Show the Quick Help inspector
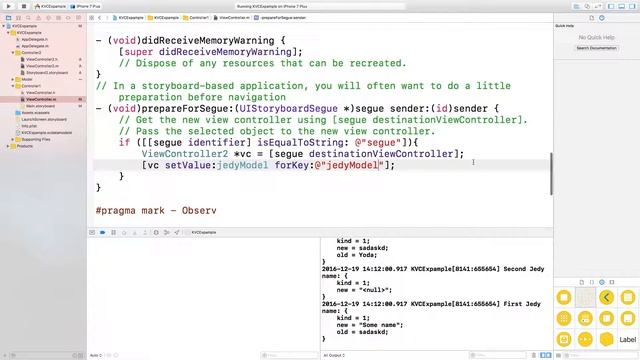The height and width of the screenshot is (360, 640). pyautogui.click(x=602, y=18)
